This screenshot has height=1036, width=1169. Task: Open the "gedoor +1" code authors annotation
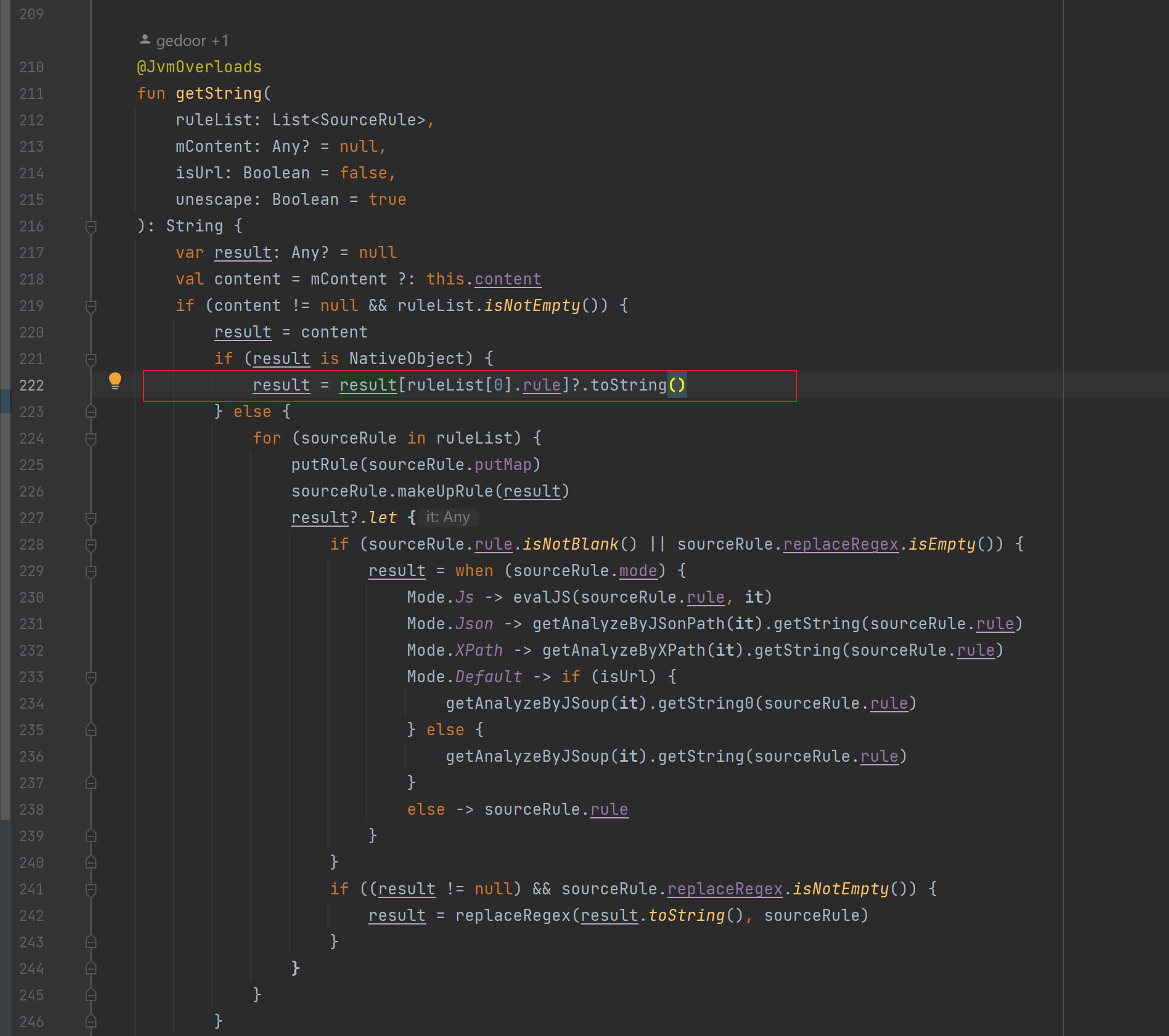192,40
